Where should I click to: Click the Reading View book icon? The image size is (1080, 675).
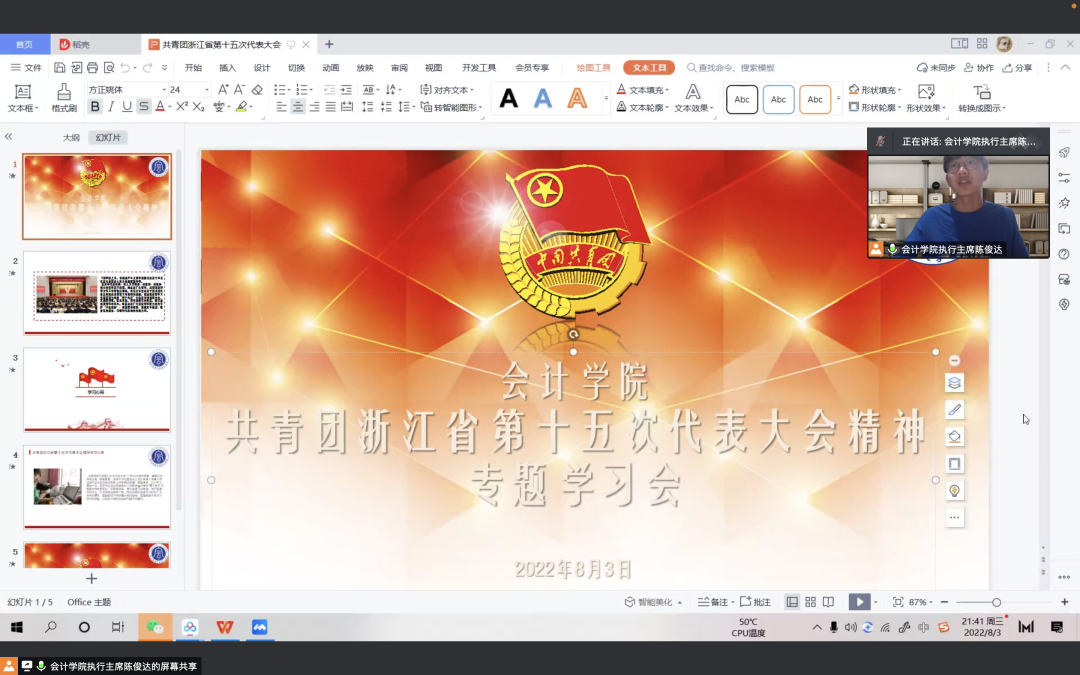(829, 602)
